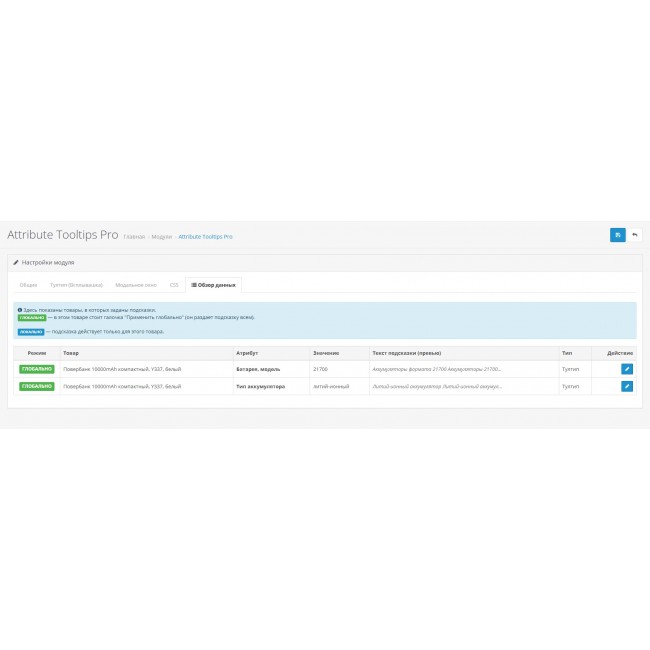
Task: Click the pencil icon beside 'Настройки модуля'
Action: (16, 262)
